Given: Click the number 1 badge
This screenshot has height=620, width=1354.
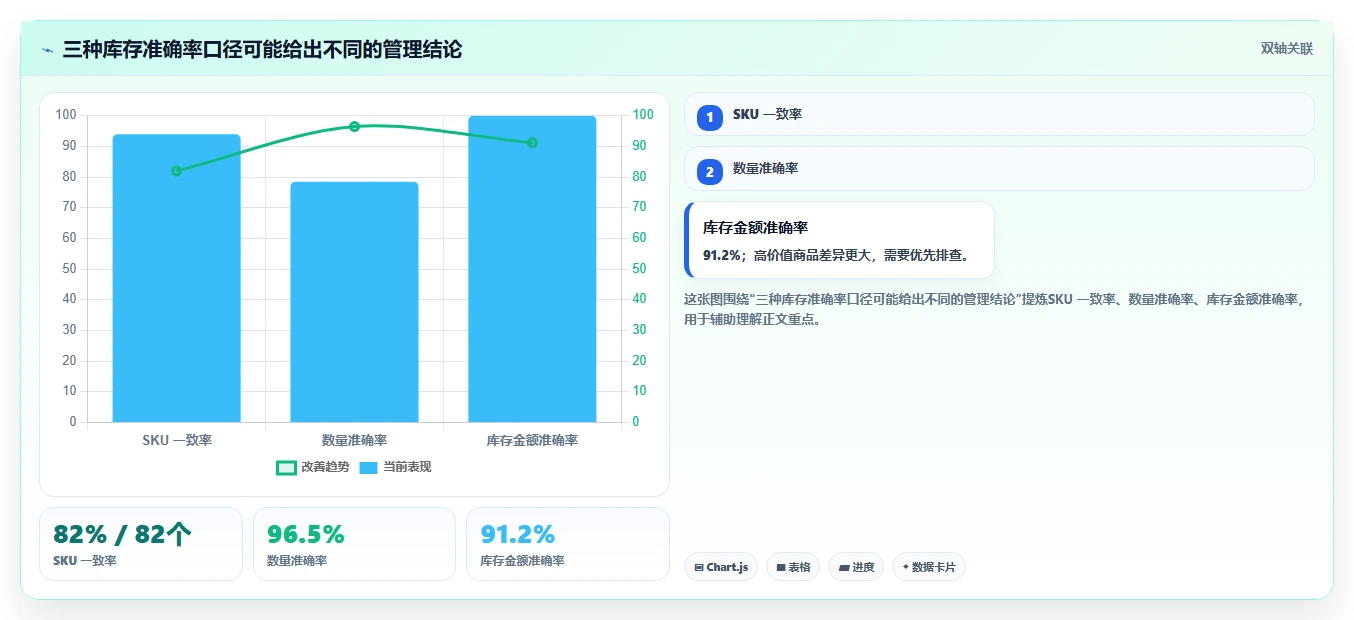Looking at the screenshot, I should (710, 117).
